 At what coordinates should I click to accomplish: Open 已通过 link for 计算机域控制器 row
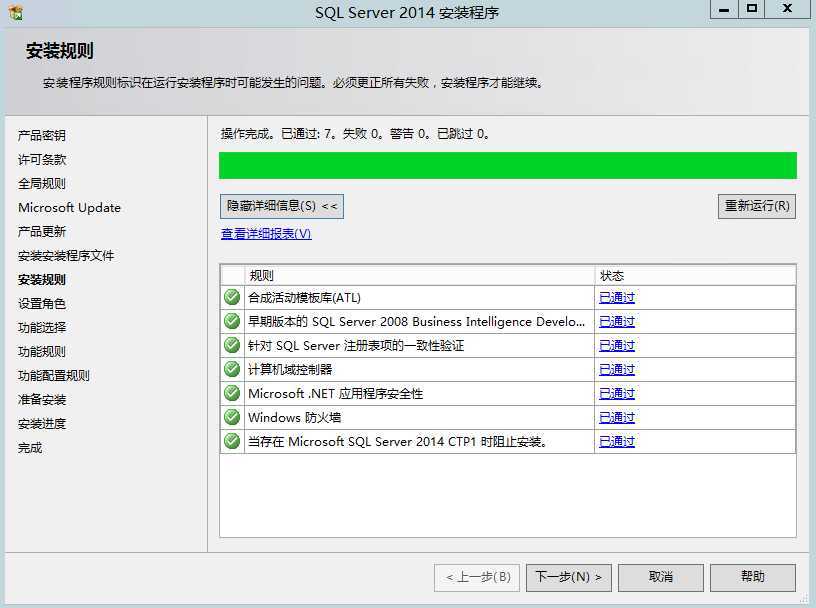pos(617,370)
